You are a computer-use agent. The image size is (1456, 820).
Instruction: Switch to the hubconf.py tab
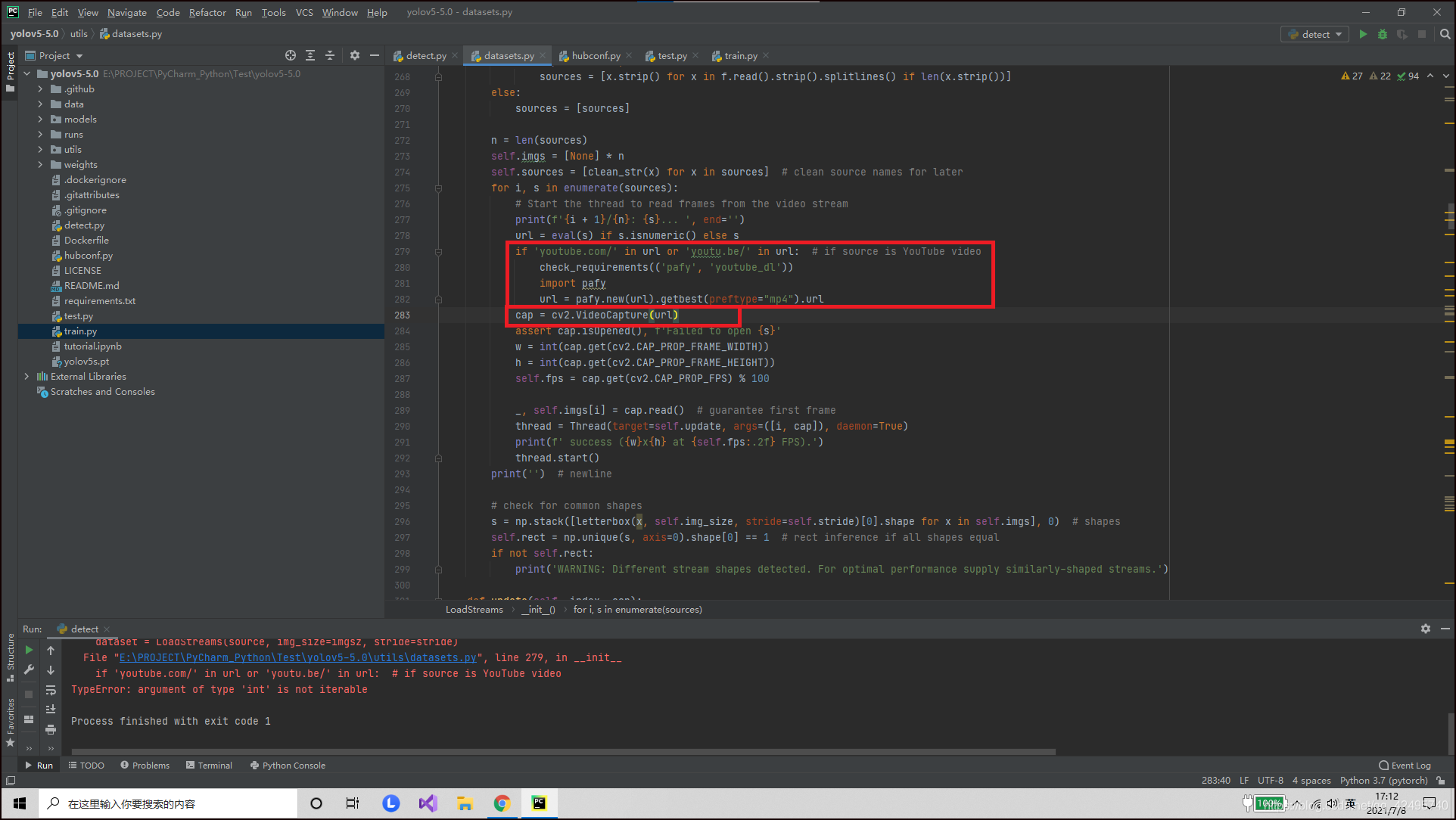tap(595, 56)
